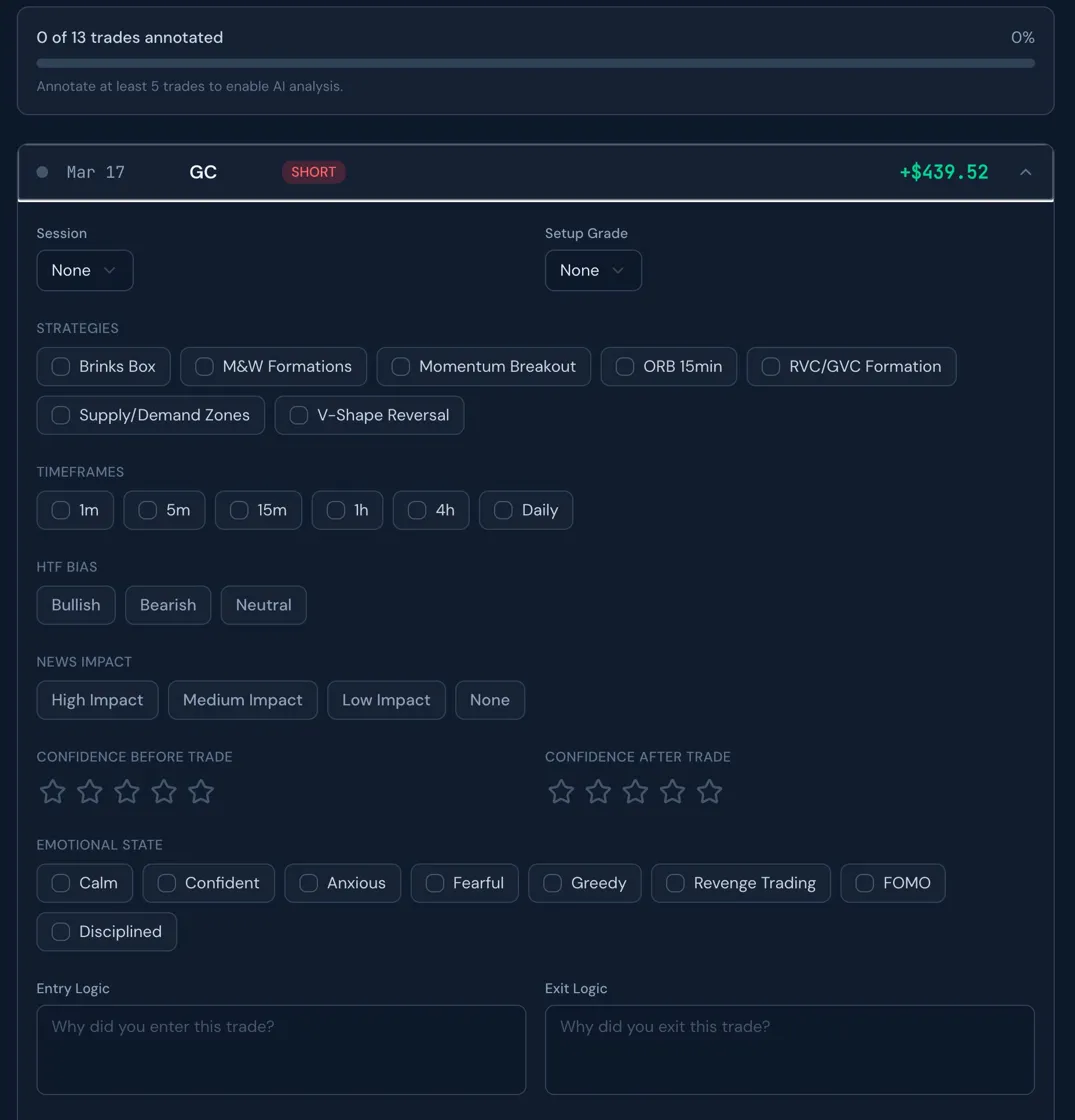Open the Setup Grade dropdown
Image resolution: width=1075 pixels, height=1120 pixels.
[x=593, y=270]
